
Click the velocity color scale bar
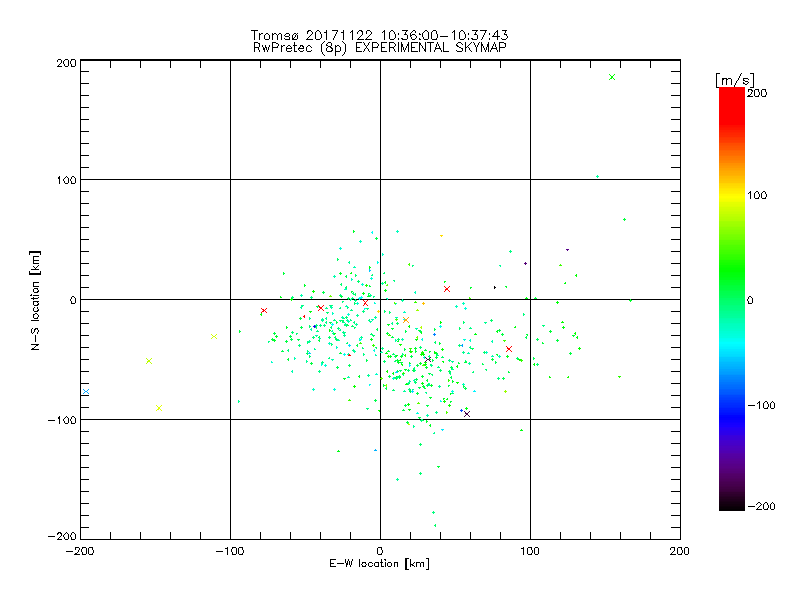coord(732,299)
